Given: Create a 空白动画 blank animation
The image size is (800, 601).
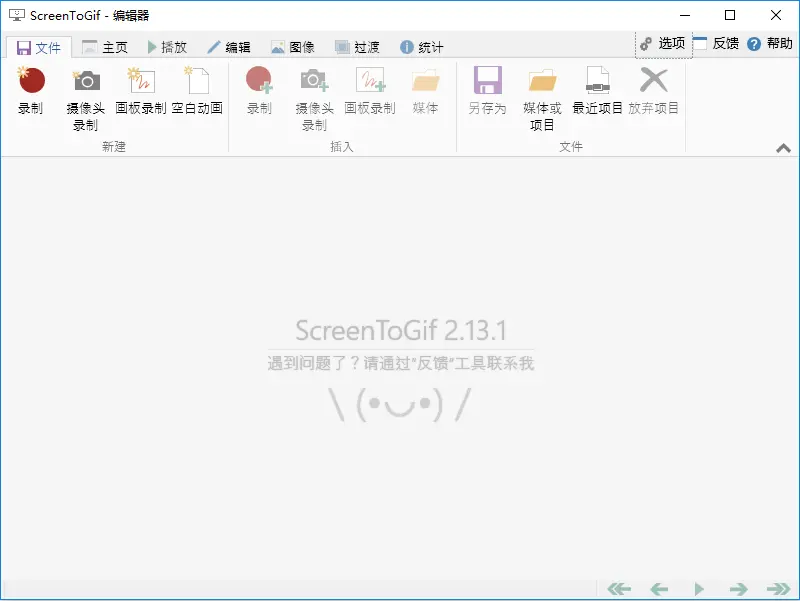Looking at the screenshot, I should 196,82.
